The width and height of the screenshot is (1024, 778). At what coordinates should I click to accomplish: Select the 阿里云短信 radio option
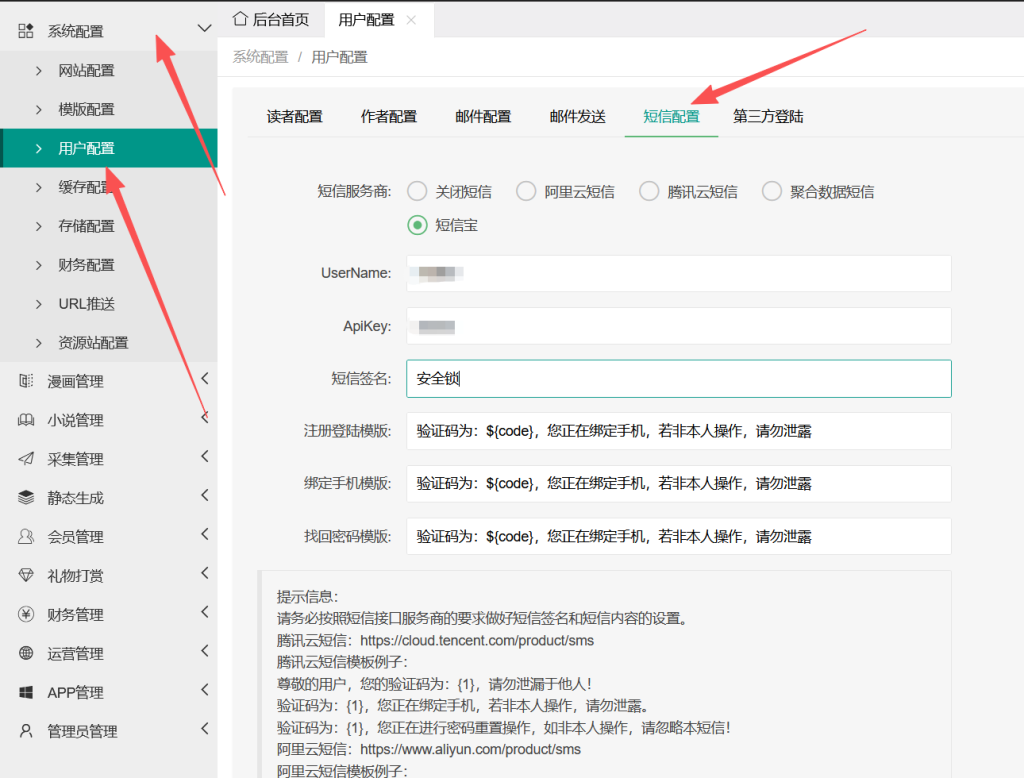526,192
